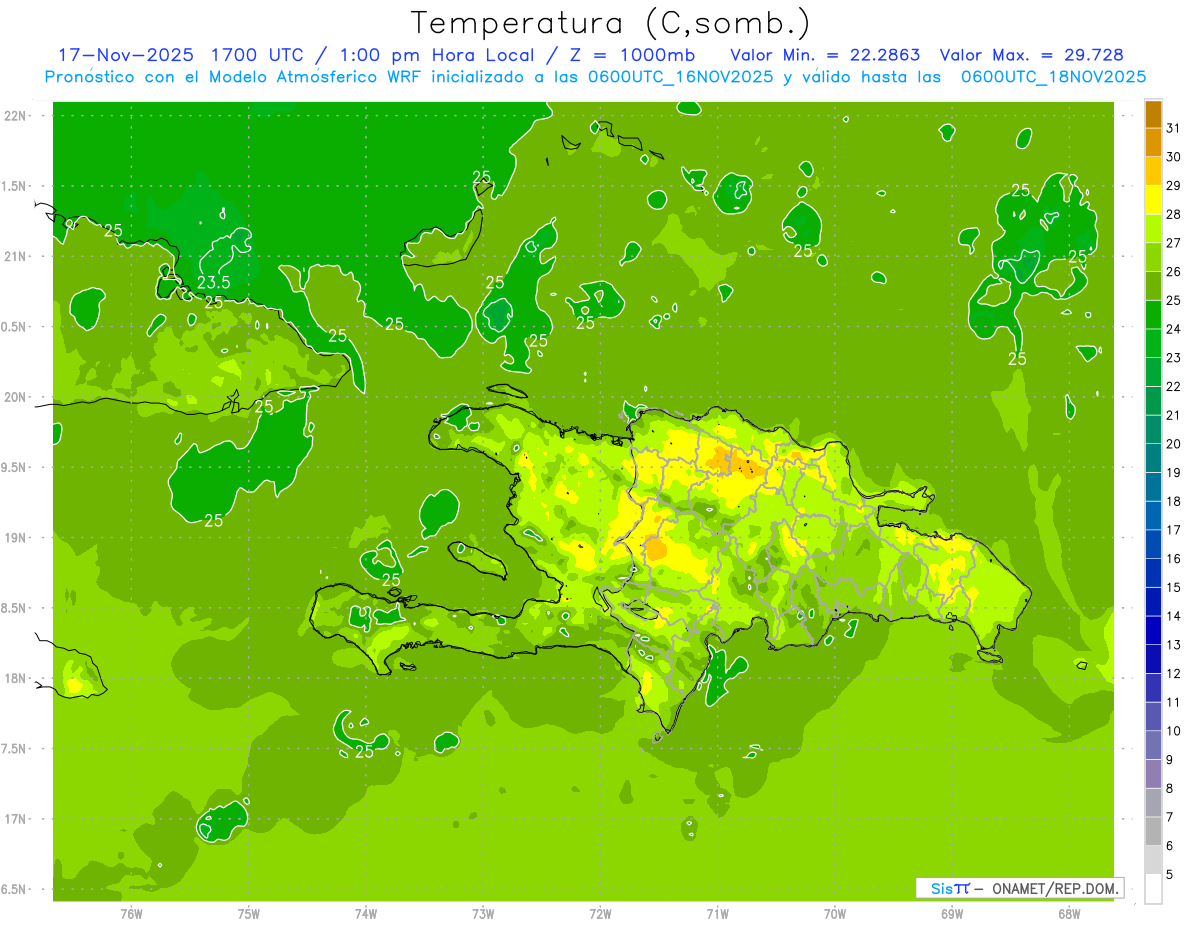The image size is (1200, 927).
Task: Click the '31' value on color scale
Action: [x=1173, y=128]
